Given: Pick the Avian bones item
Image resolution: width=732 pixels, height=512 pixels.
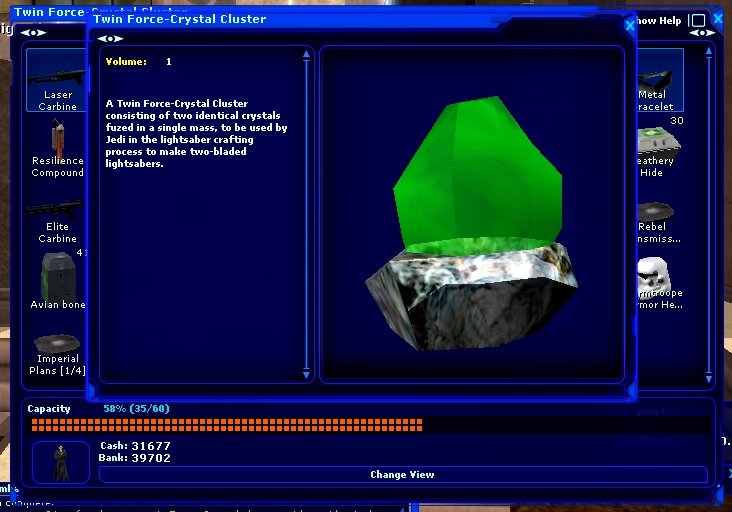Looking at the screenshot, I should click(x=56, y=274).
